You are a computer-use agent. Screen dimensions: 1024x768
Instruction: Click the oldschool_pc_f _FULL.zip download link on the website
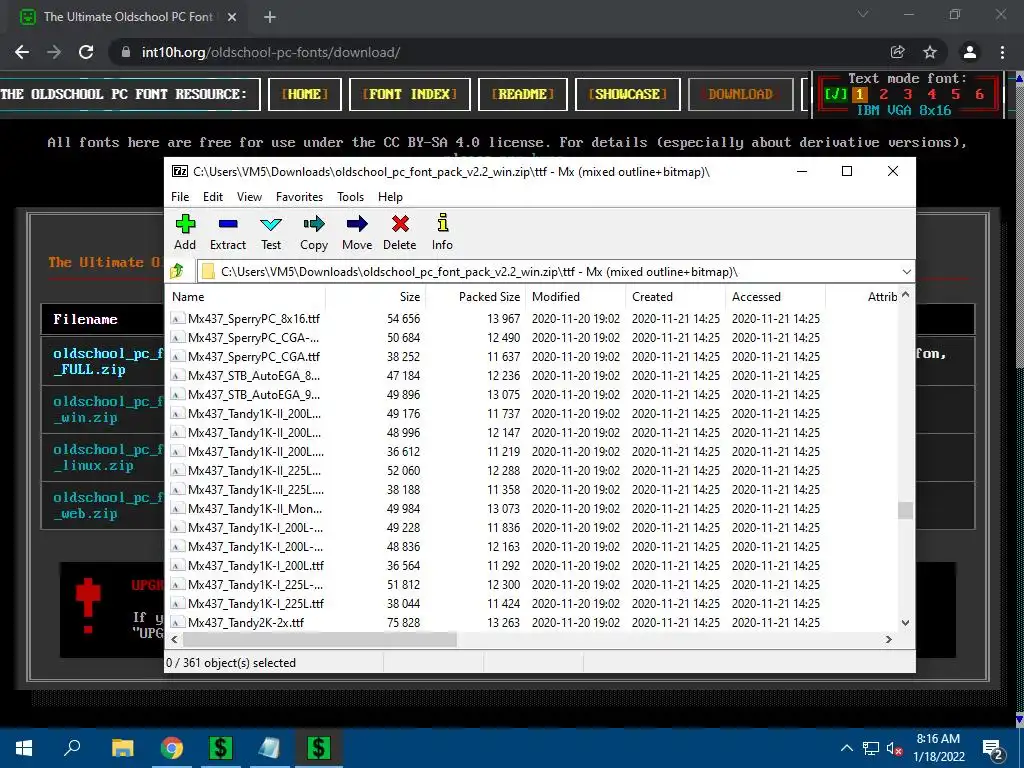click(x=108, y=361)
